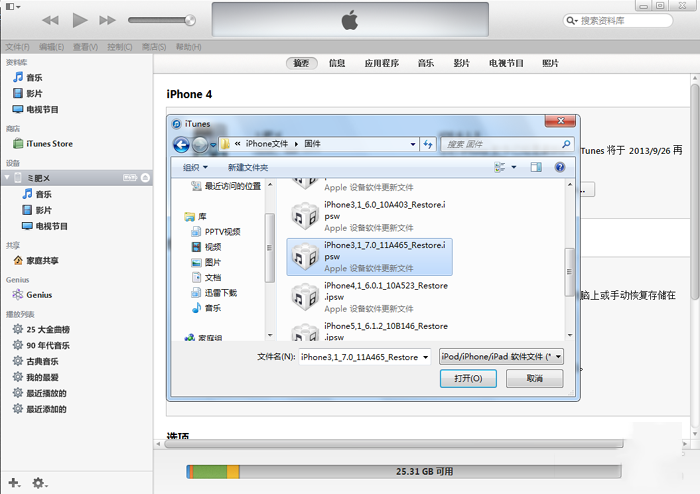
Task: Select 图片 library in navigation pane
Action: [206, 262]
